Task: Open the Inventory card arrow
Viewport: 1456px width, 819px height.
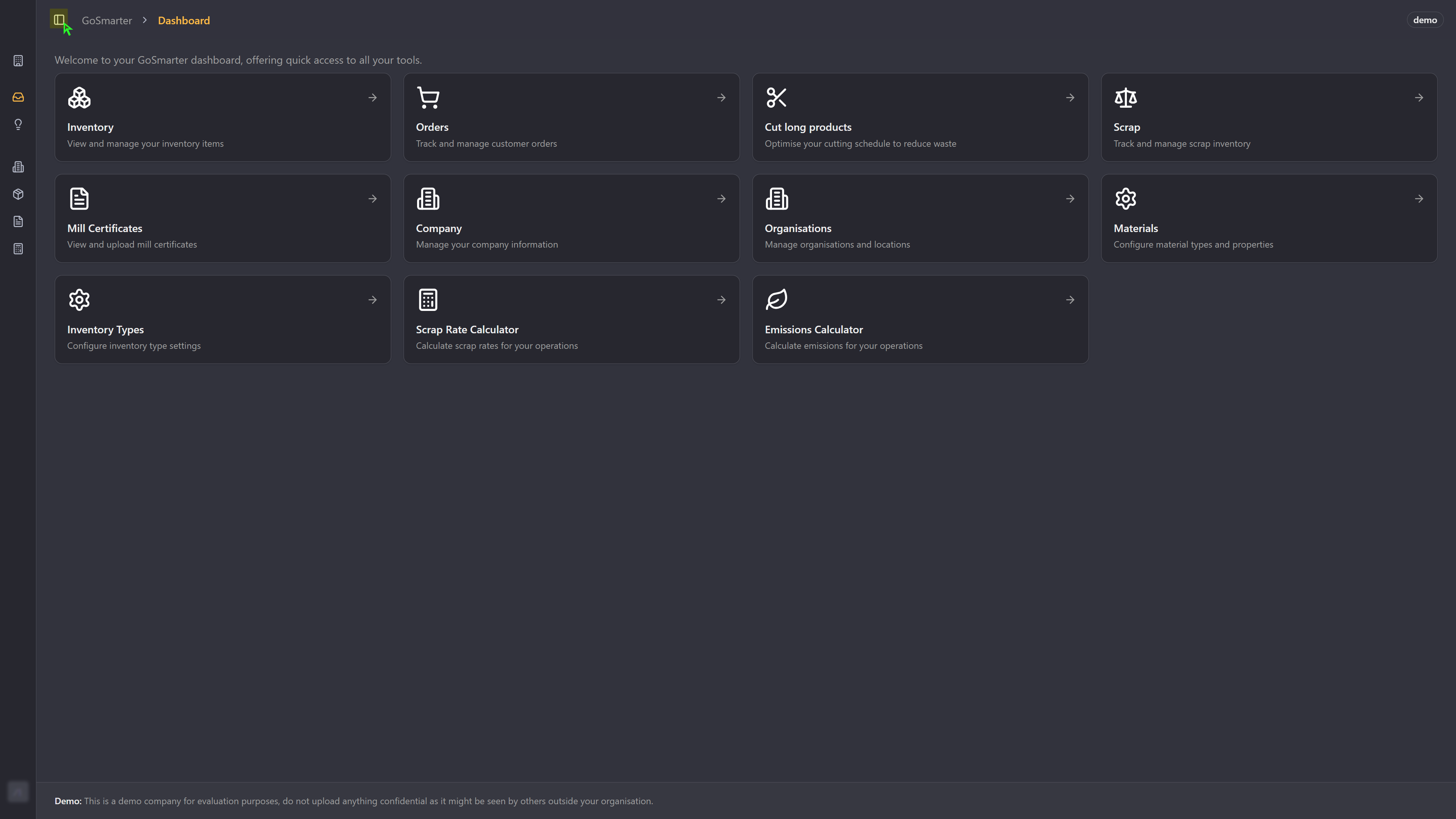Action: (x=372, y=98)
